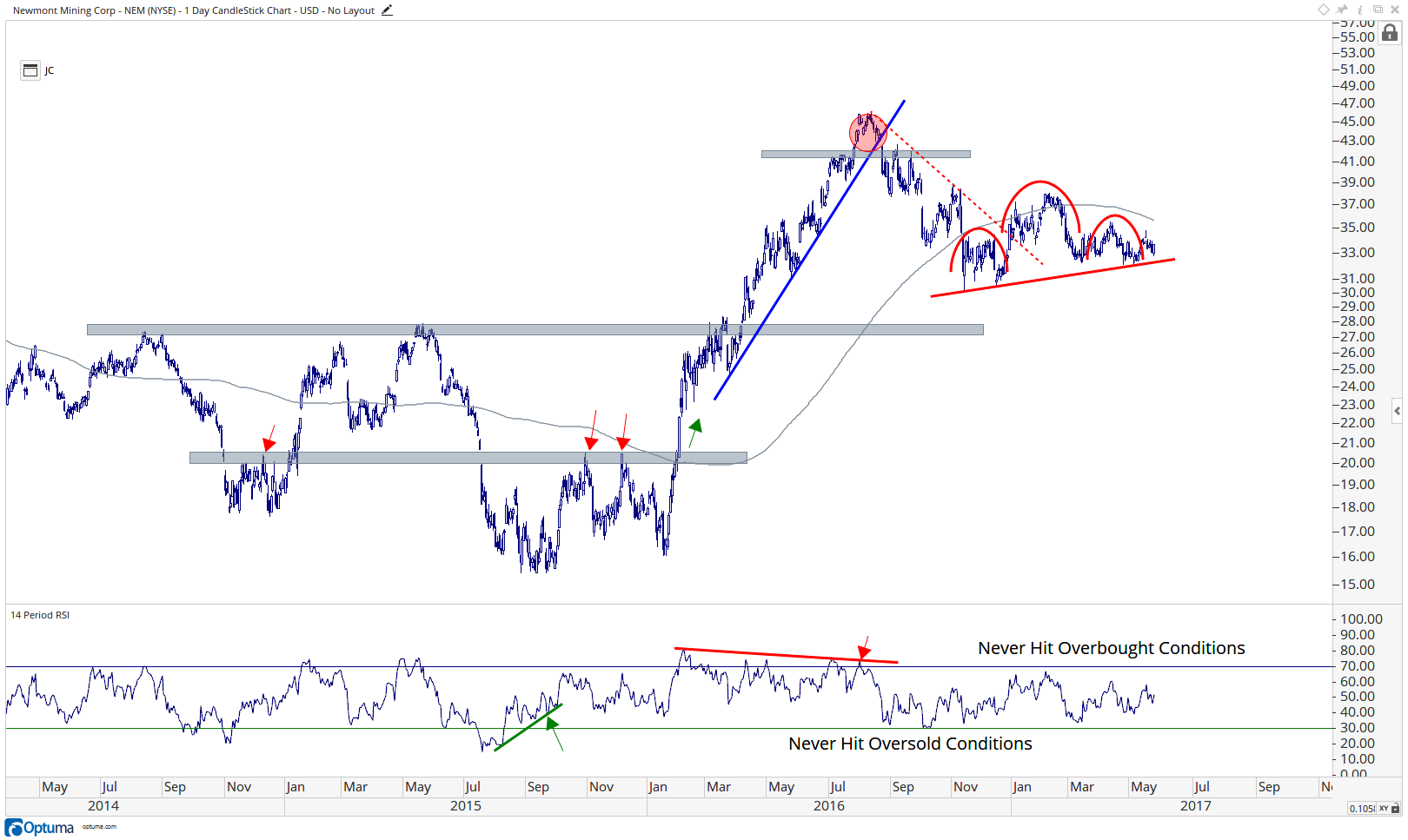Image resolution: width=1408 pixels, height=840 pixels.
Task: Click the 'Never Hit Oversold Conditions' annotation
Action: (910, 744)
